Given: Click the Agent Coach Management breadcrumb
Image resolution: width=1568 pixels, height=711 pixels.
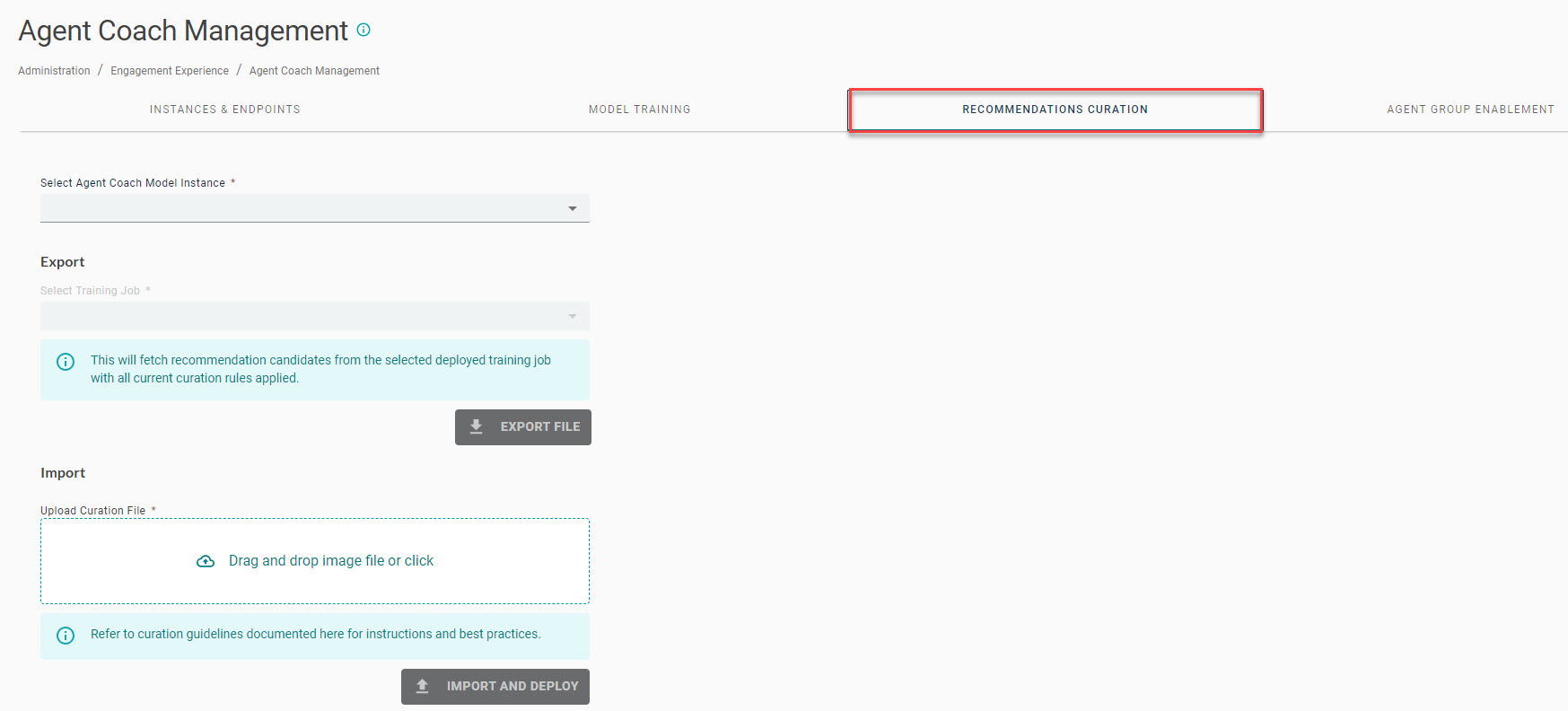Looking at the screenshot, I should (314, 71).
